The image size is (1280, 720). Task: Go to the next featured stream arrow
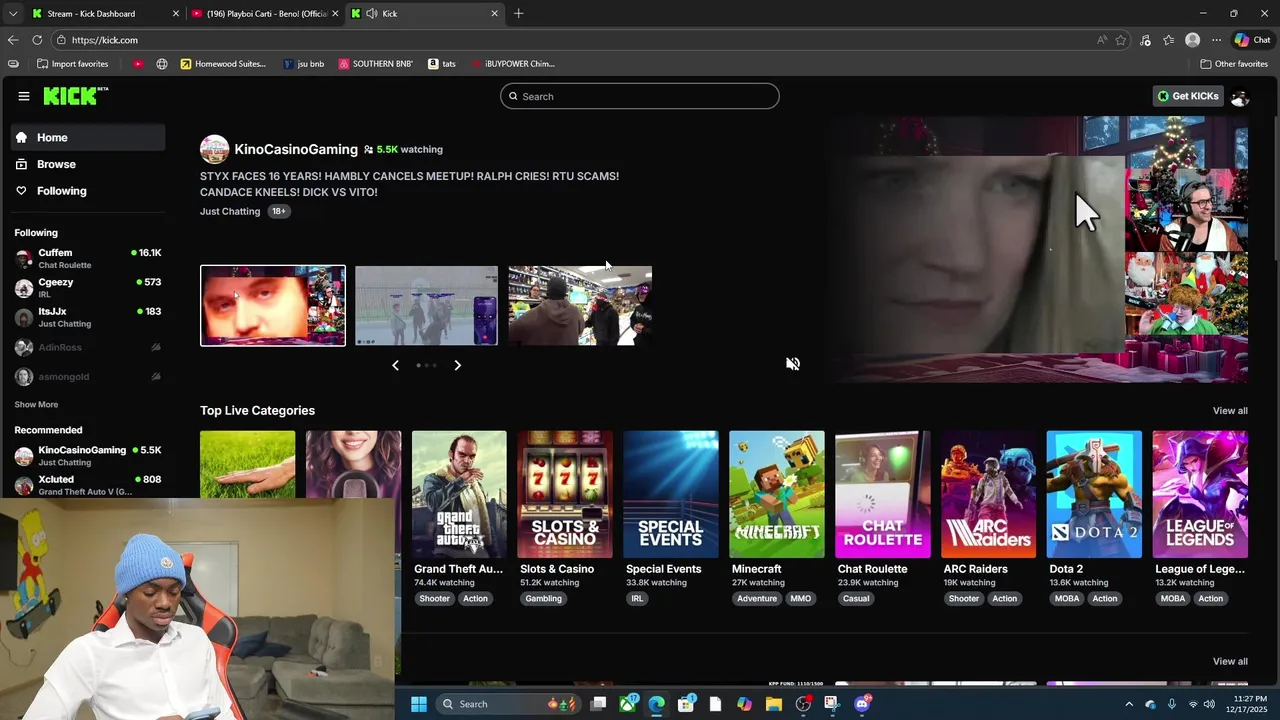click(x=458, y=365)
